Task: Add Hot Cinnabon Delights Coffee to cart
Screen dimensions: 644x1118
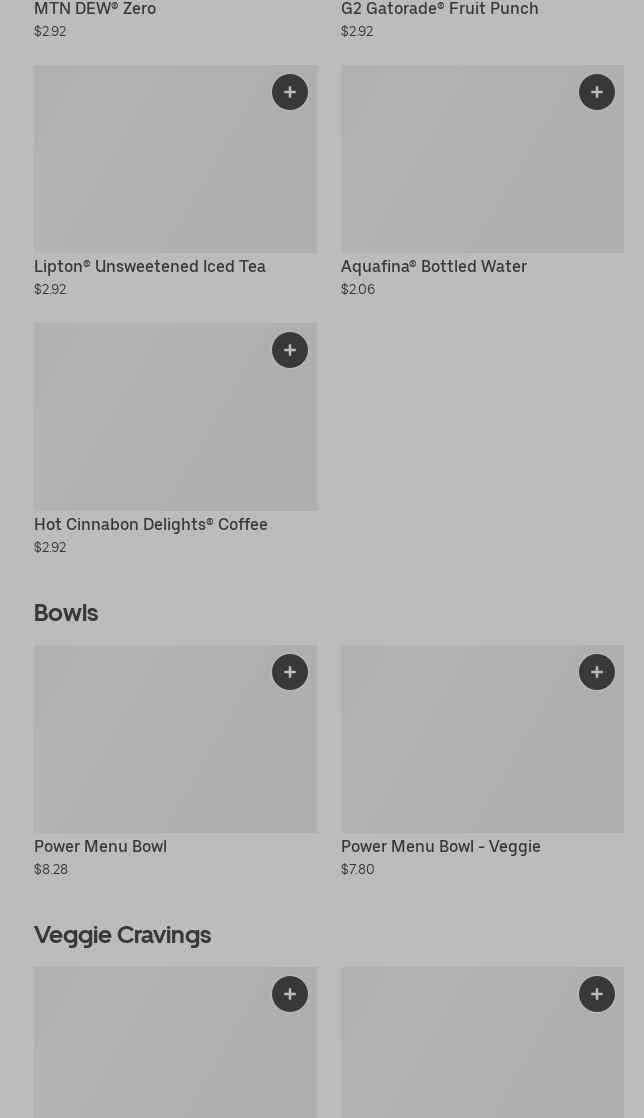Action: [x=290, y=350]
